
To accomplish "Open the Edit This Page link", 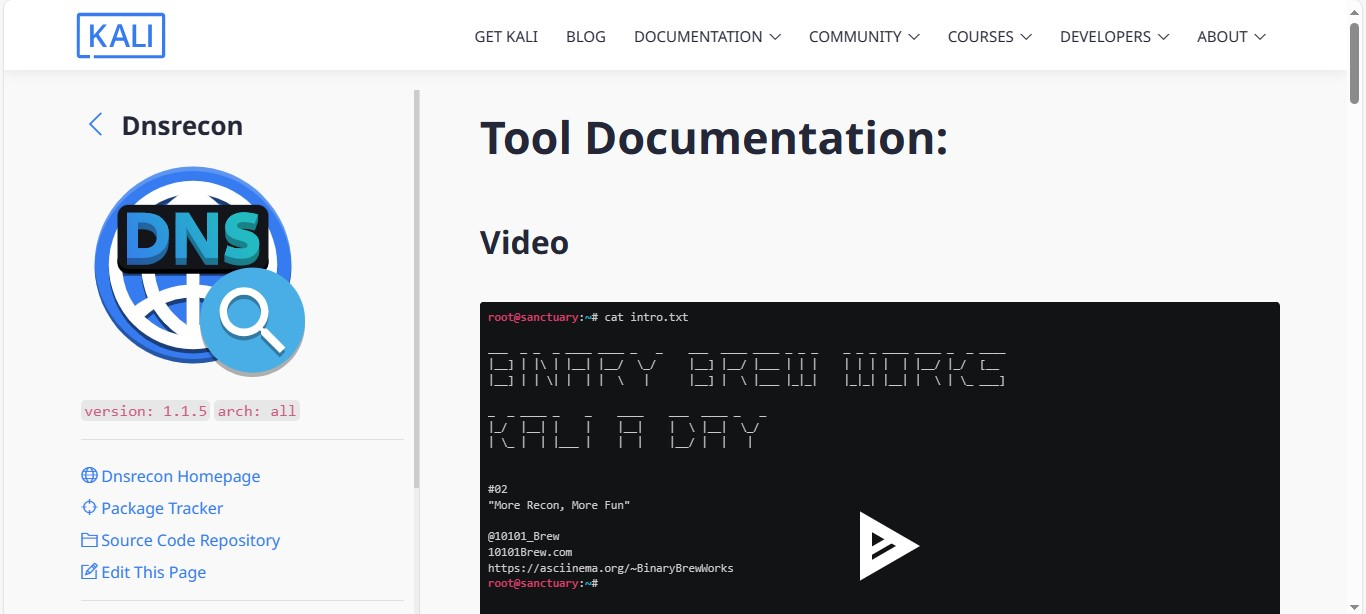I will pyautogui.click(x=153, y=572).
